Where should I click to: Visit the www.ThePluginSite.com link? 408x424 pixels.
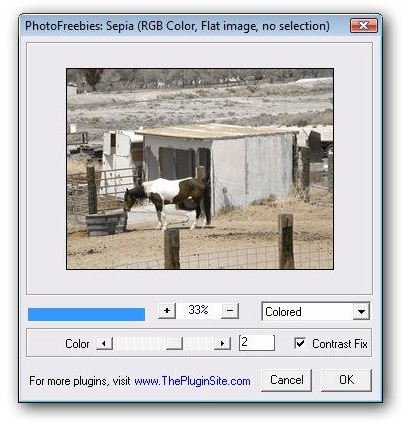point(192,381)
